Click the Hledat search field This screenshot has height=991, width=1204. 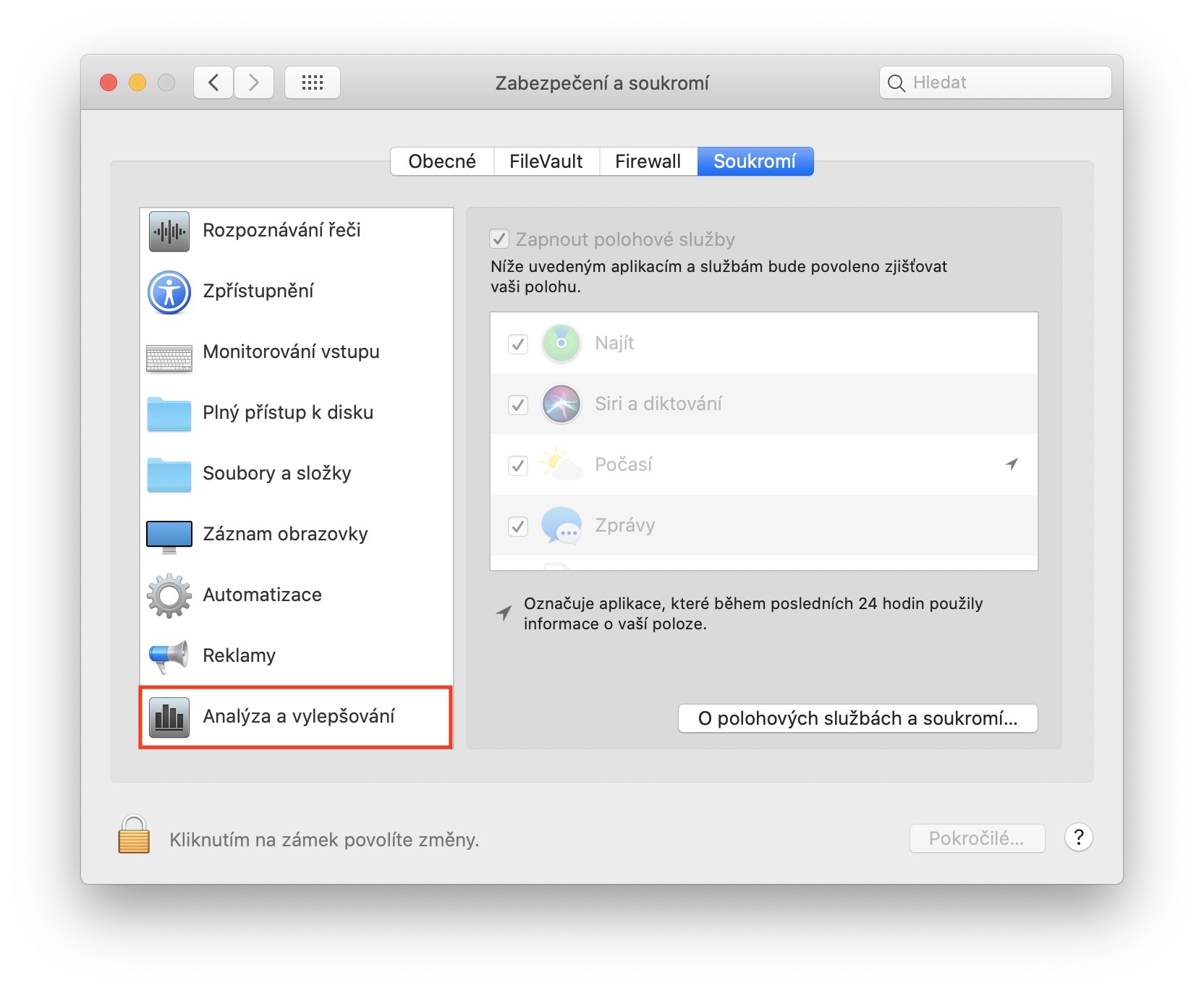(x=996, y=82)
